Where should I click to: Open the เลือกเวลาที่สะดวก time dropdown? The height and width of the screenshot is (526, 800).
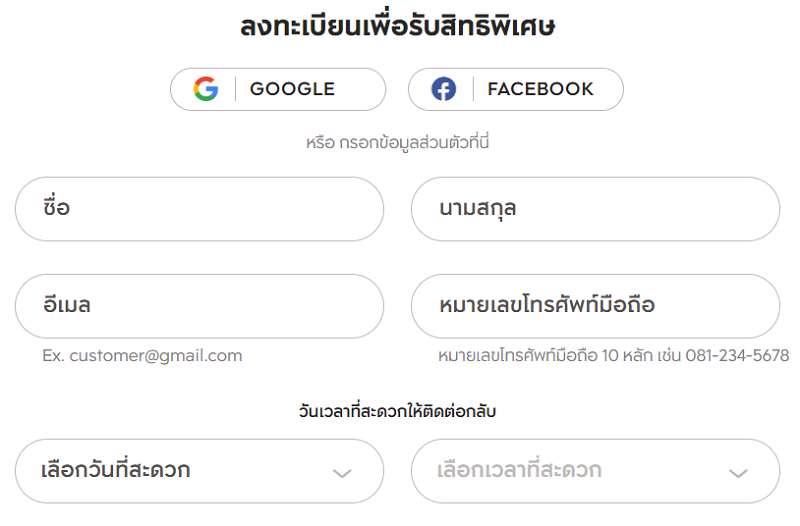click(x=595, y=471)
